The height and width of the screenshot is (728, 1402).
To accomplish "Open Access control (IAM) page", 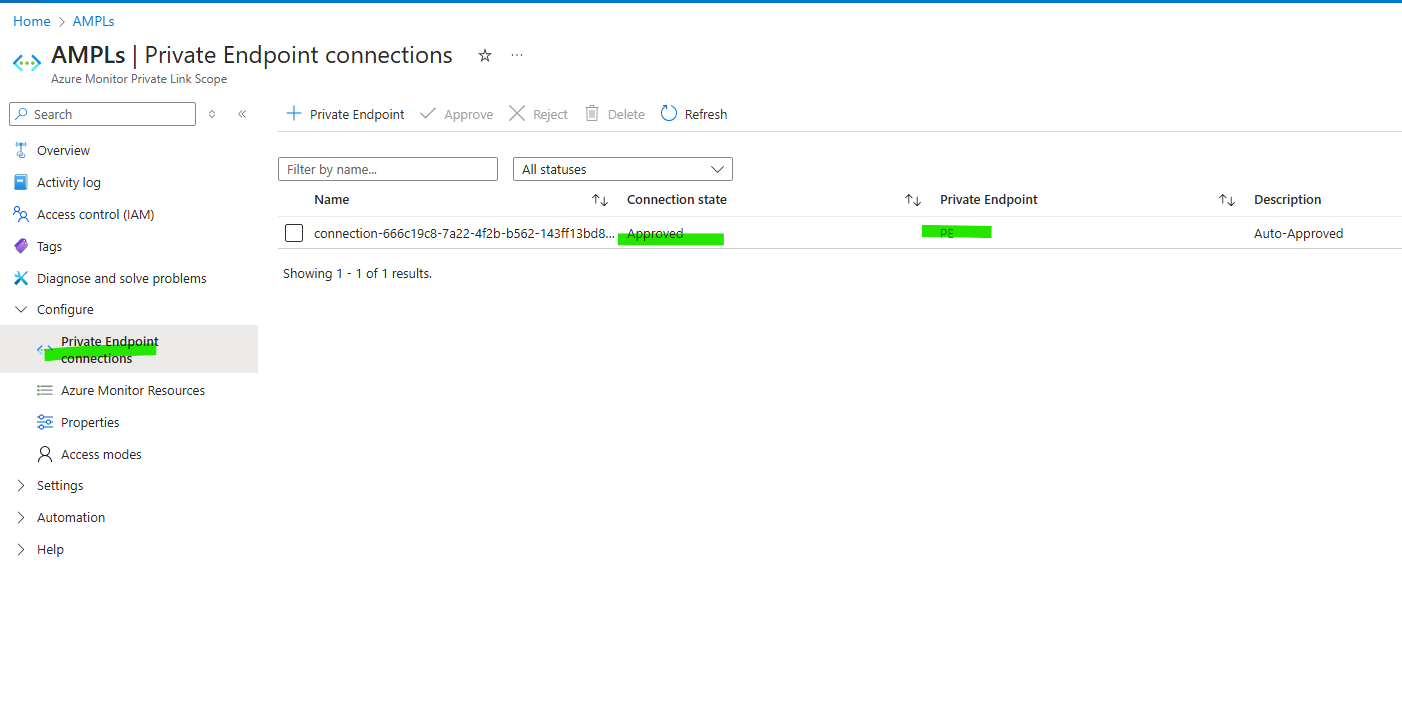I will pyautogui.click(x=95, y=214).
